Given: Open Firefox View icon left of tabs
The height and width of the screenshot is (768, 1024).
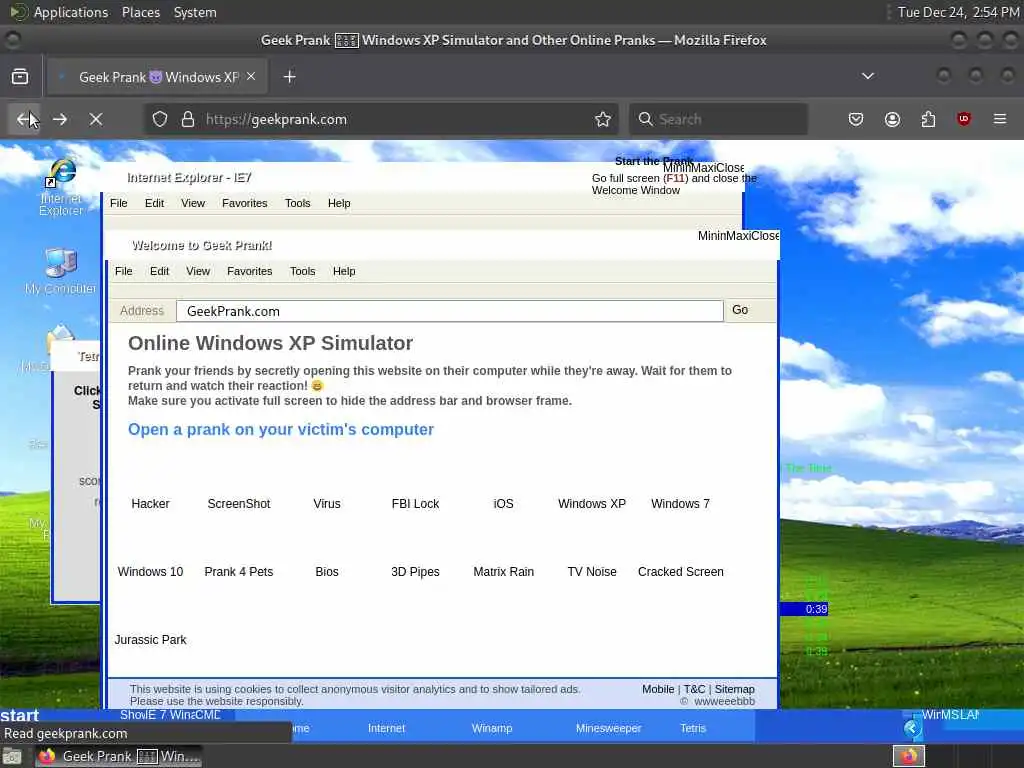Looking at the screenshot, I should coord(20,77).
